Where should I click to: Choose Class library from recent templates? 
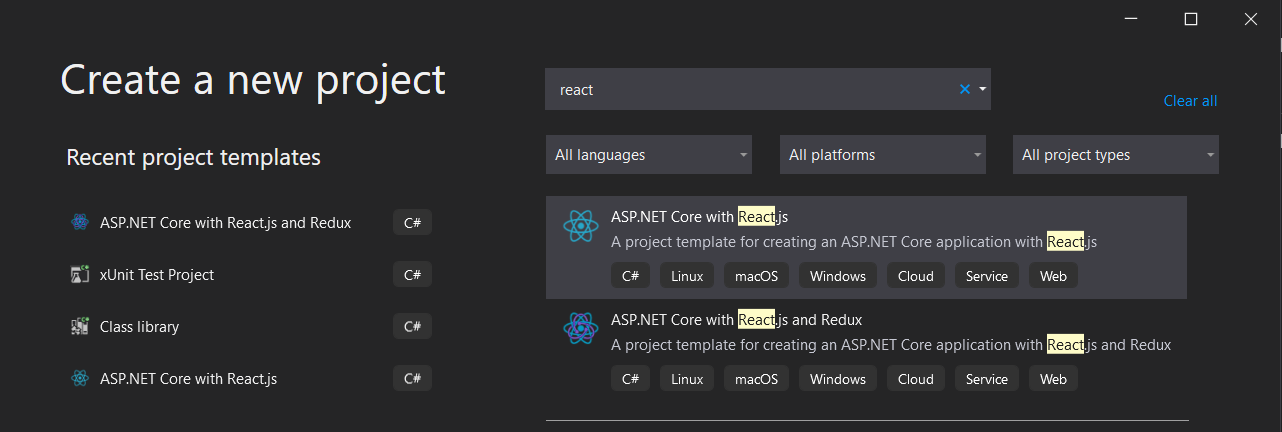click(x=140, y=326)
